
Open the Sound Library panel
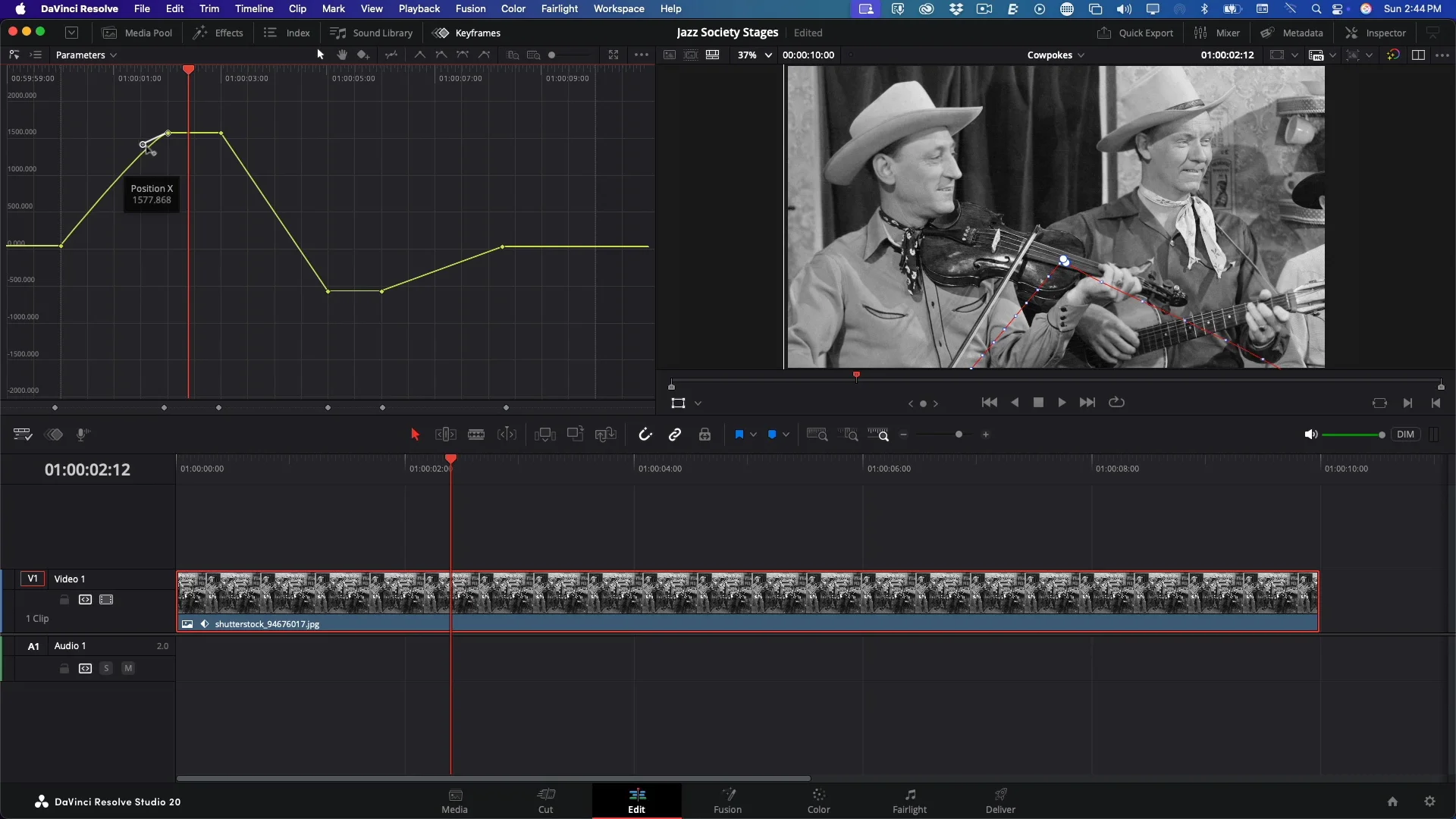(x=372, y=33)
